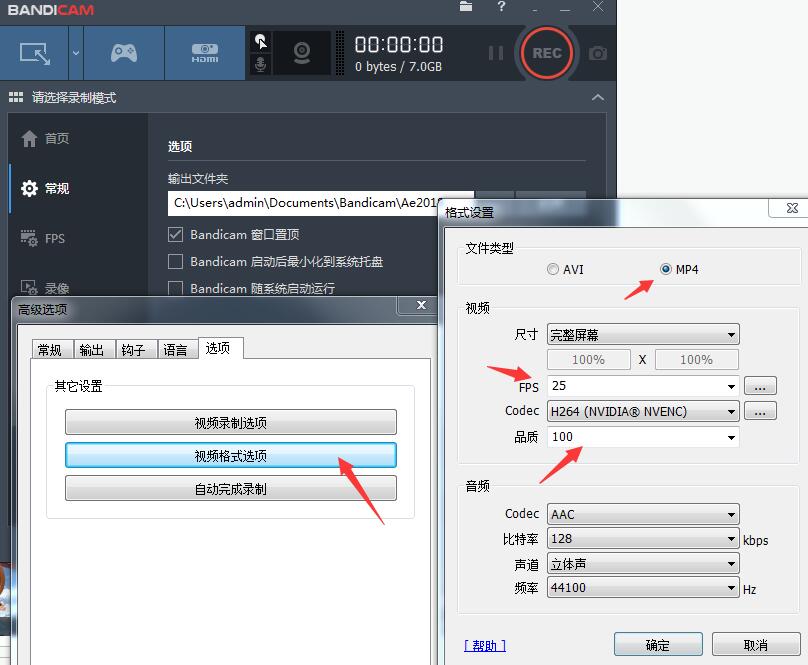
Task: Open the output folder icon on top bar
Action: click(466, 8)
